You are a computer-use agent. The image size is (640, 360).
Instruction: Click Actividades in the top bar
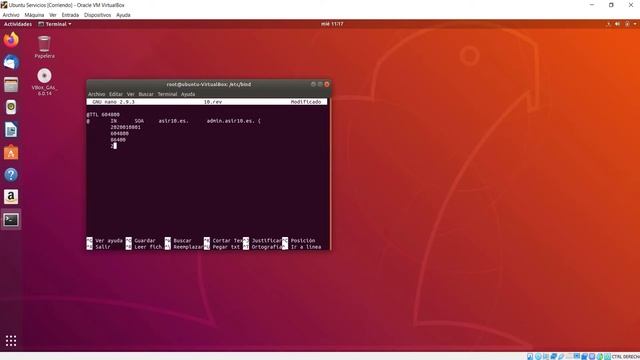18,24
